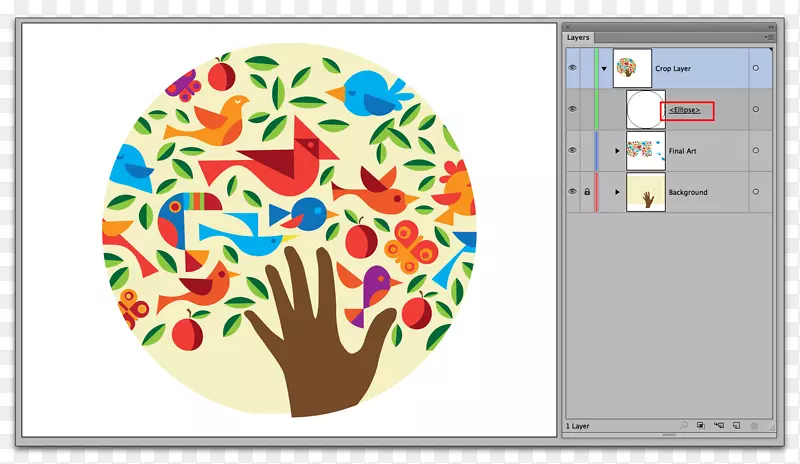800x464 pixels.
Task: Click the '1 Layer' status text
Action: 578,426
